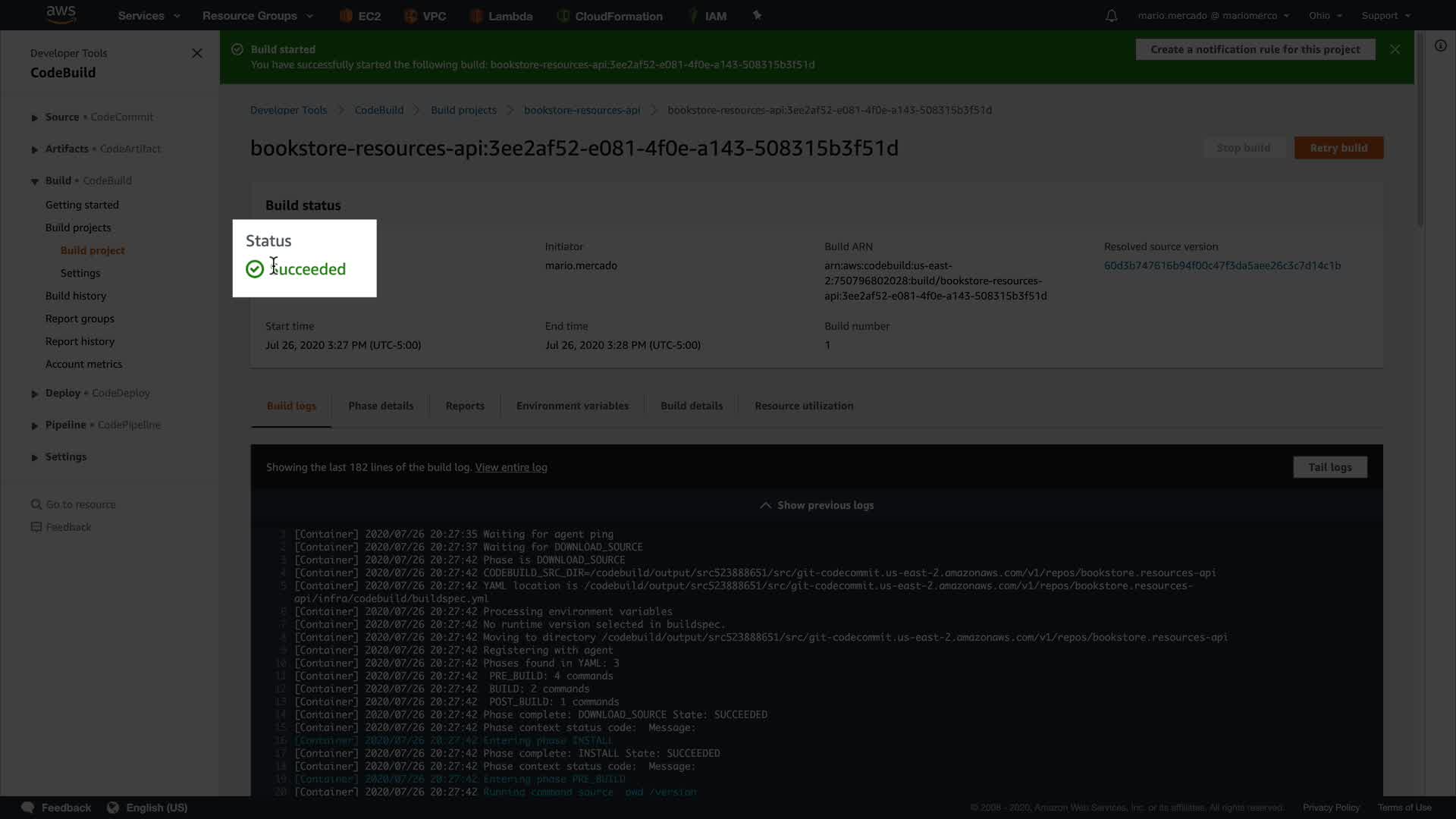Open the Ohio region dropdown
The width and height of the screenshot is (1456, 819).
coord(1325,16)
